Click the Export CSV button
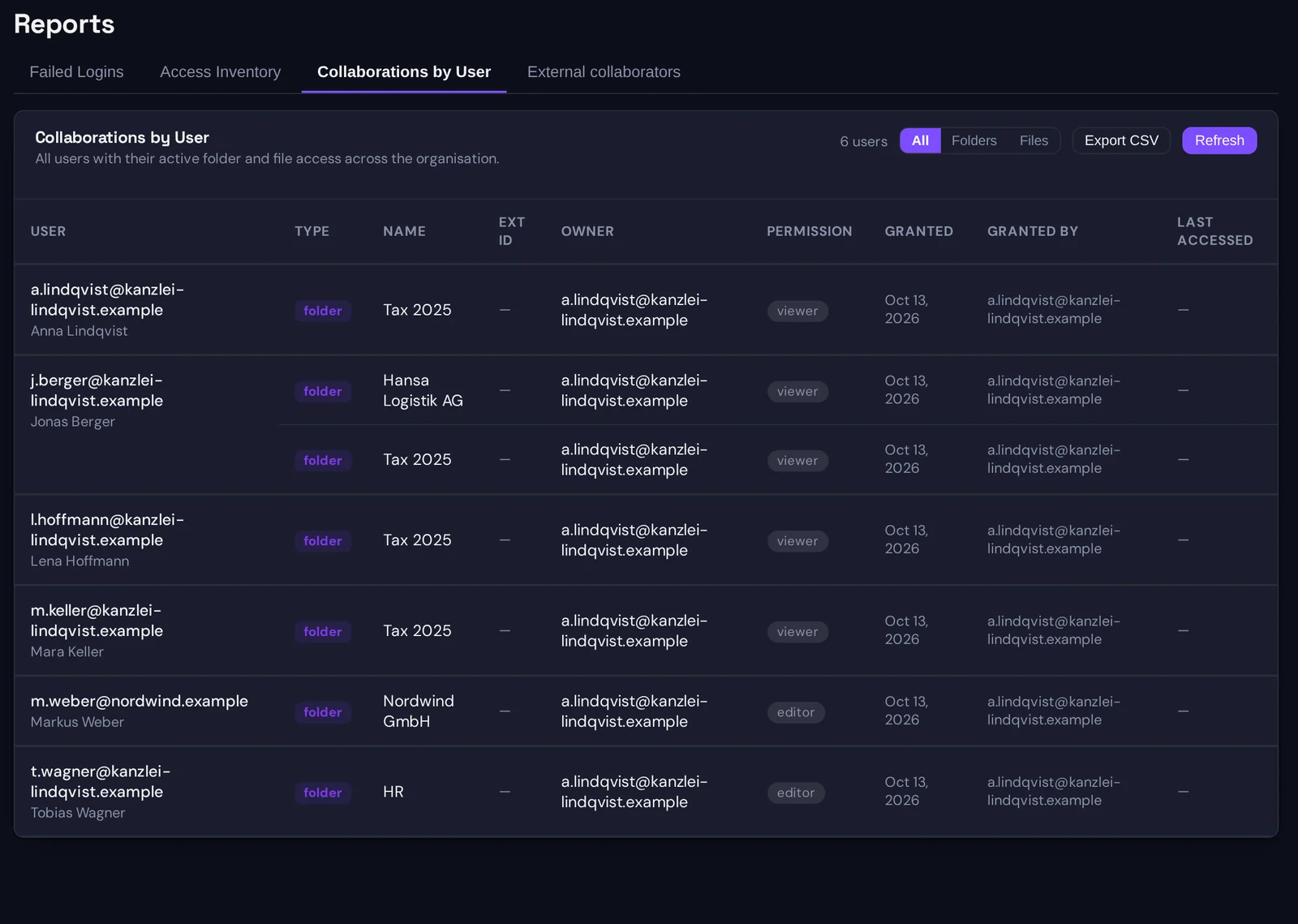The height and width of the screenshot is (924, 1298). (1121, 140)
